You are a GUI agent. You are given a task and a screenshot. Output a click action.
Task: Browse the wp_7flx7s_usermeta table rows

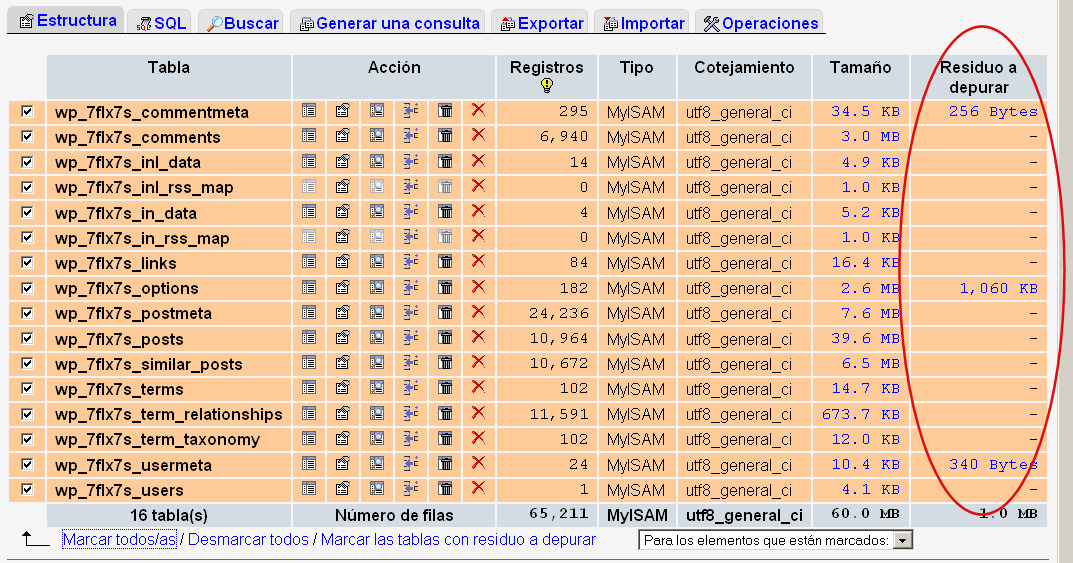pos(309,464)
